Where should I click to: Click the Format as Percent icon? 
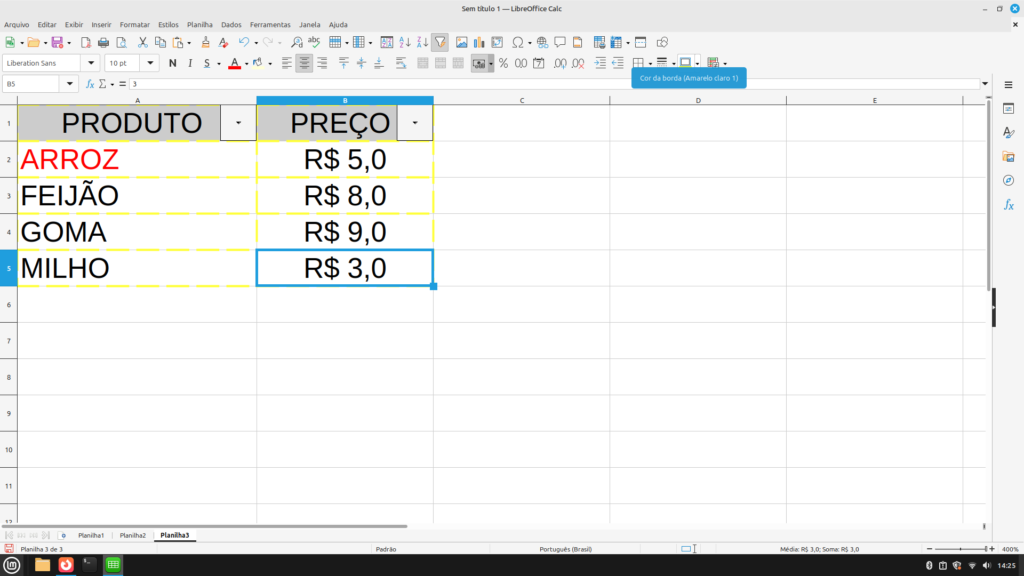point(504,63)
